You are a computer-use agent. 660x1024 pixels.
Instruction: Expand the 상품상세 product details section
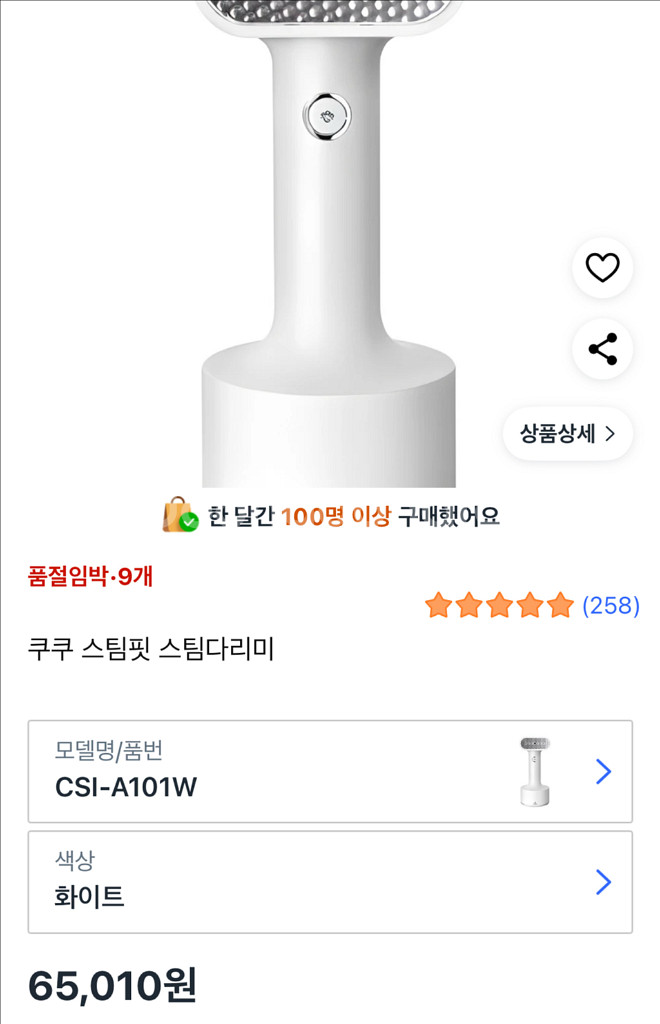pyautogui.click(x=567, y=433)
